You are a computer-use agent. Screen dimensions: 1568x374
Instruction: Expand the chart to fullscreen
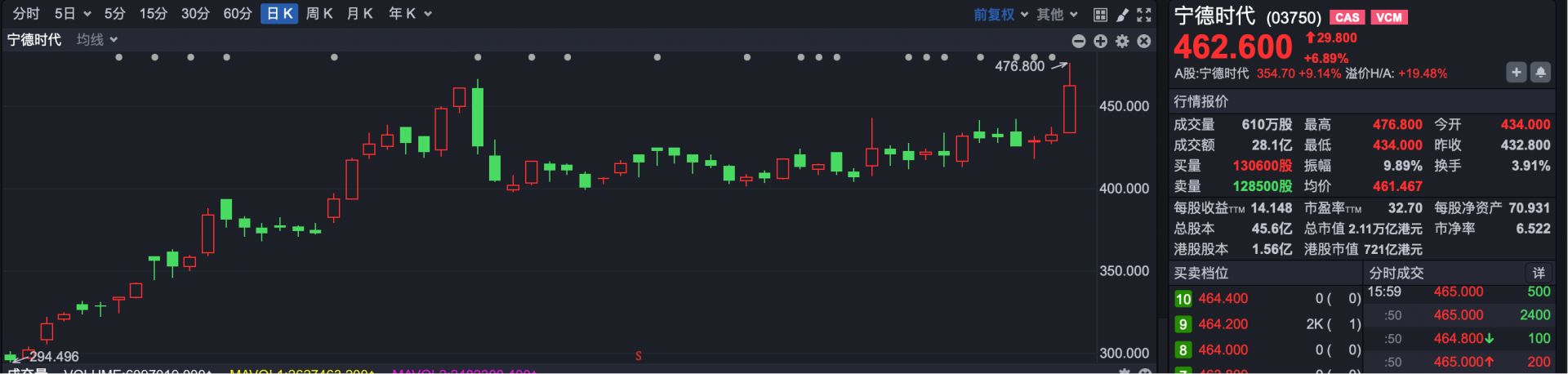[1144, 15]
